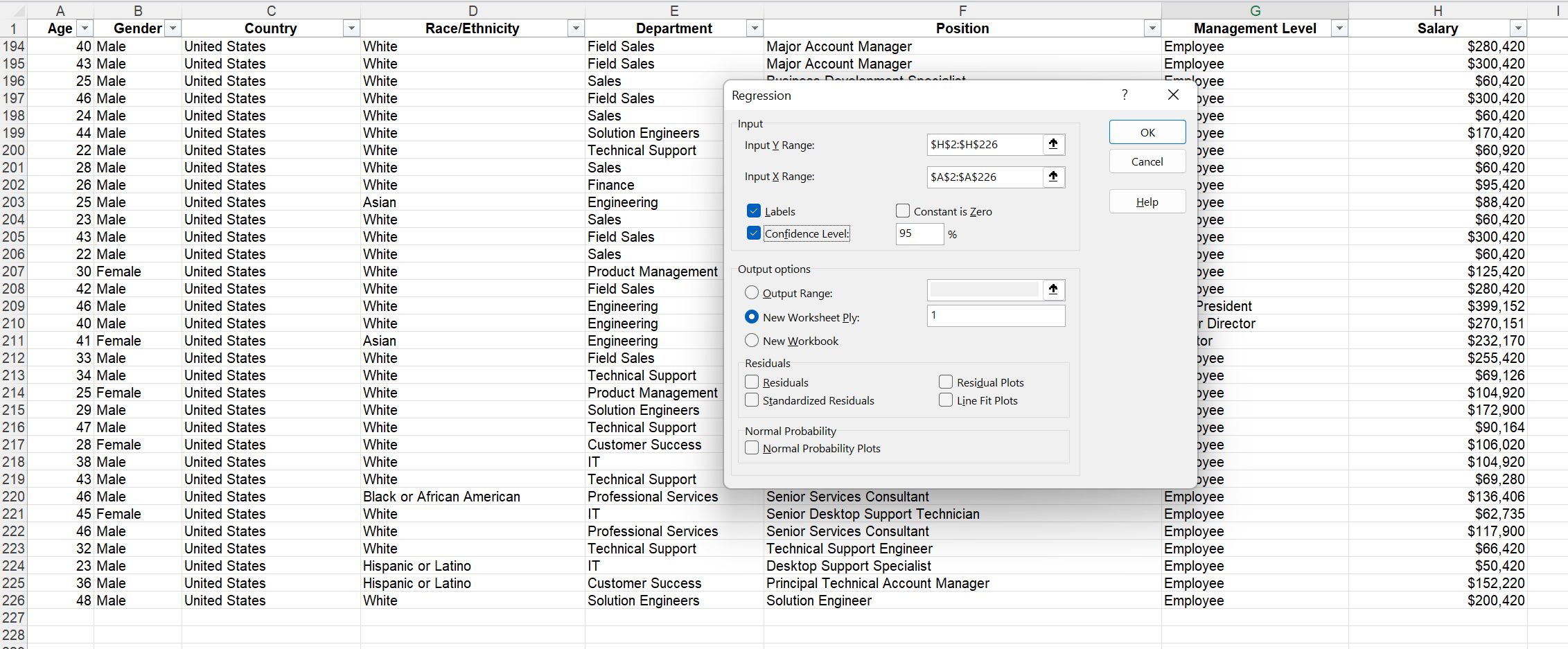Click the Help button in Regression dialog
This screenshot has height=649, width=1568.
coord(1147,202)
